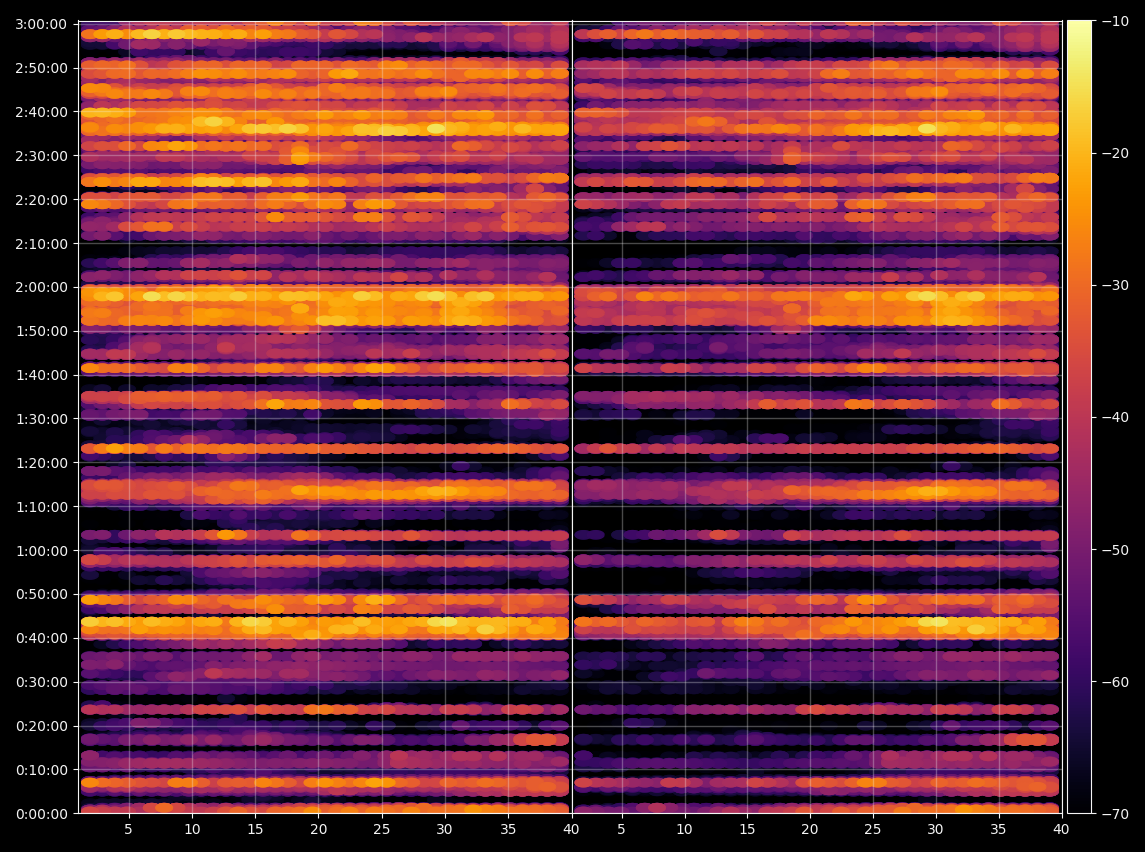Screen dimensions: 1145x852
Task: Click the 1:50:00 y-axis tick label
Action: point(41,331)
